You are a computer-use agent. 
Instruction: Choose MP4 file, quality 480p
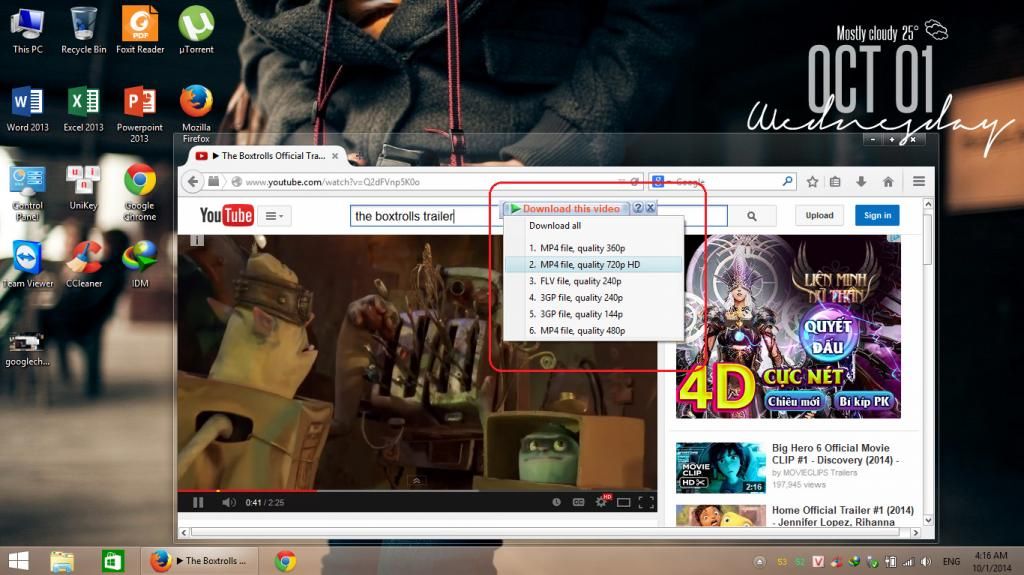(x=594, y=331)
